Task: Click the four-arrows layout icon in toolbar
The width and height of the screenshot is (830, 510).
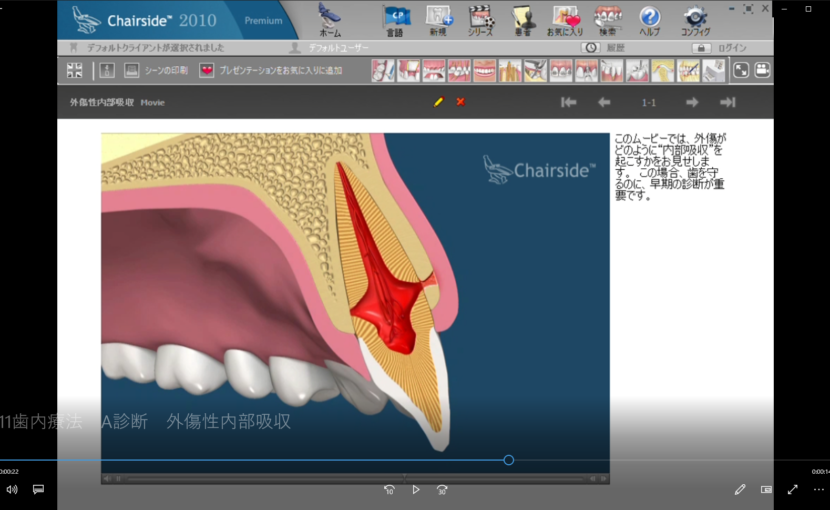Action: pyautogui.click(x=75, y=70)
